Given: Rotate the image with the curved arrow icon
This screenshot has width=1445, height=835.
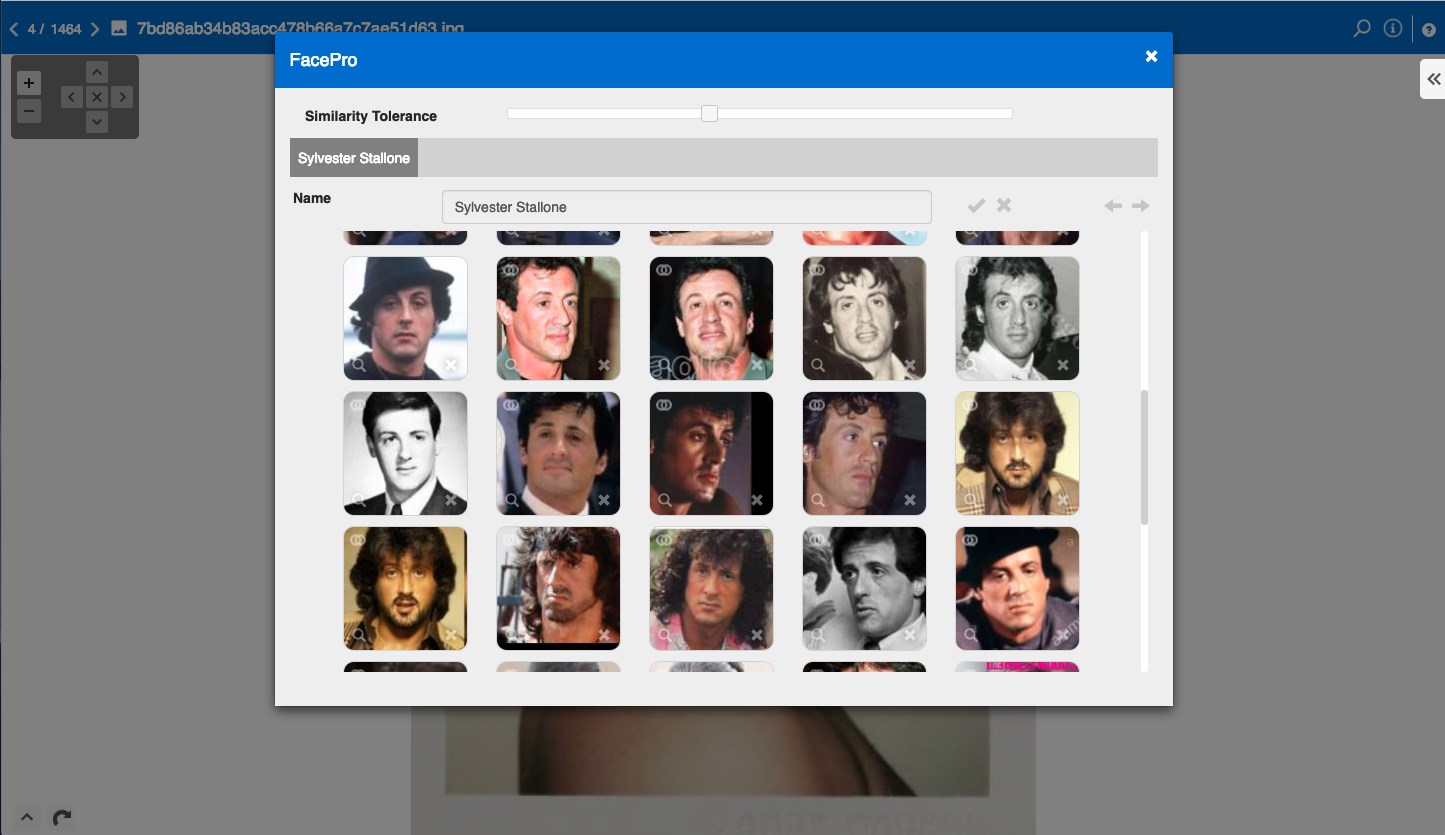Looking at the screenshot, I should (62, 817).
